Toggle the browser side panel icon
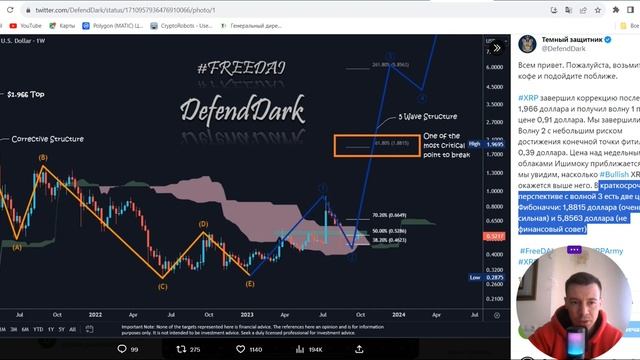This screenshot has width=640, height=360. pyautogui.click(x=630, y=10)
